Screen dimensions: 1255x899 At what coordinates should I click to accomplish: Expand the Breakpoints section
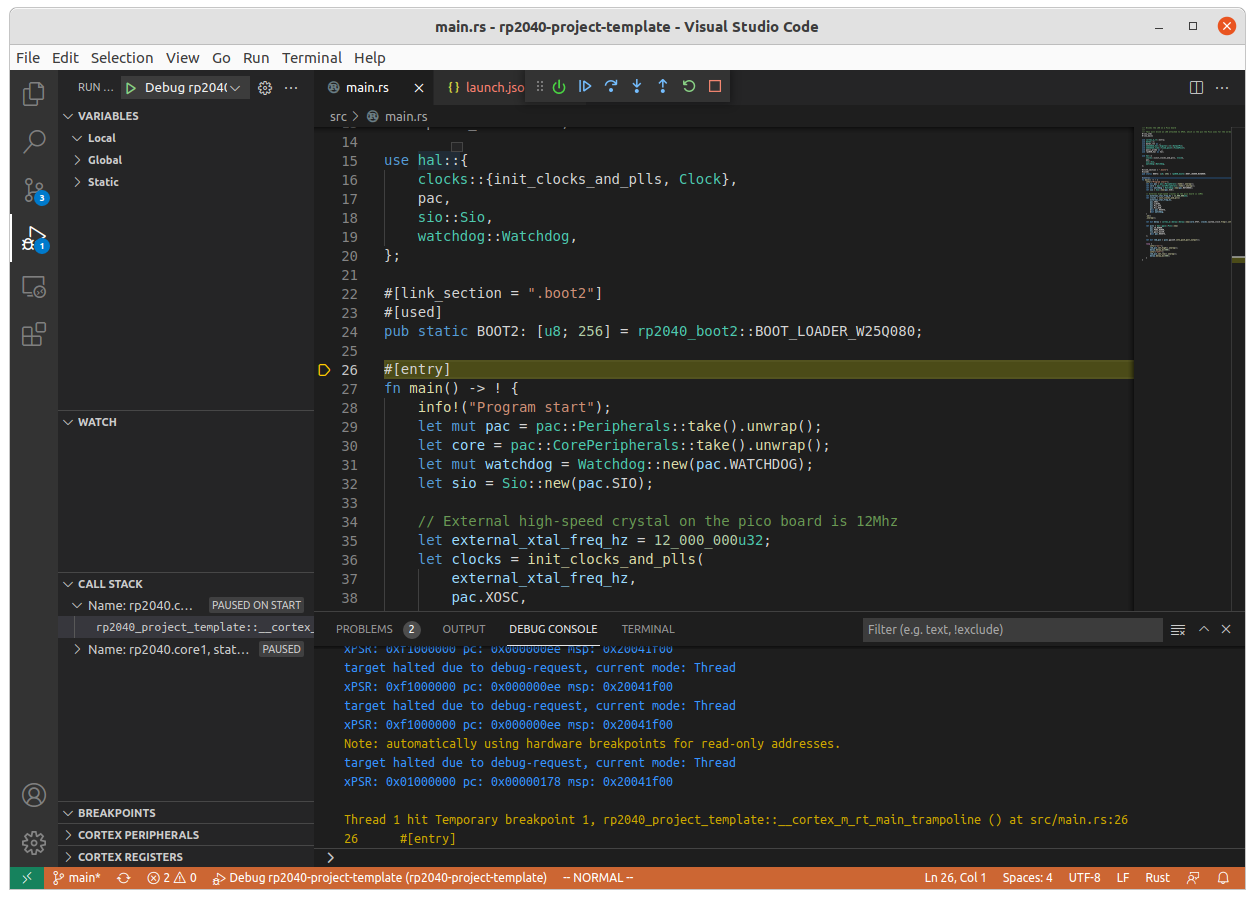click(116, 813)
